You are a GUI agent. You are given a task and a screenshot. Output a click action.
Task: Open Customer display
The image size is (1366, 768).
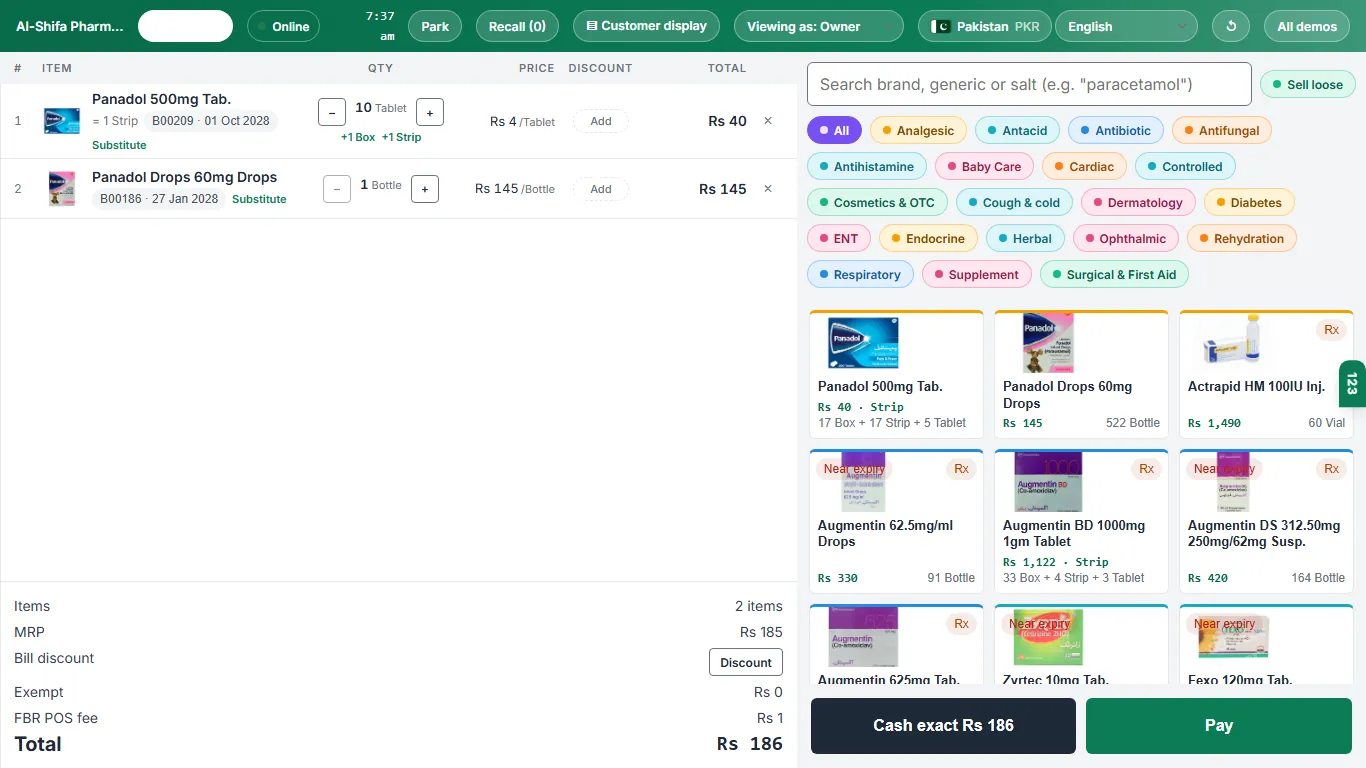646,26
